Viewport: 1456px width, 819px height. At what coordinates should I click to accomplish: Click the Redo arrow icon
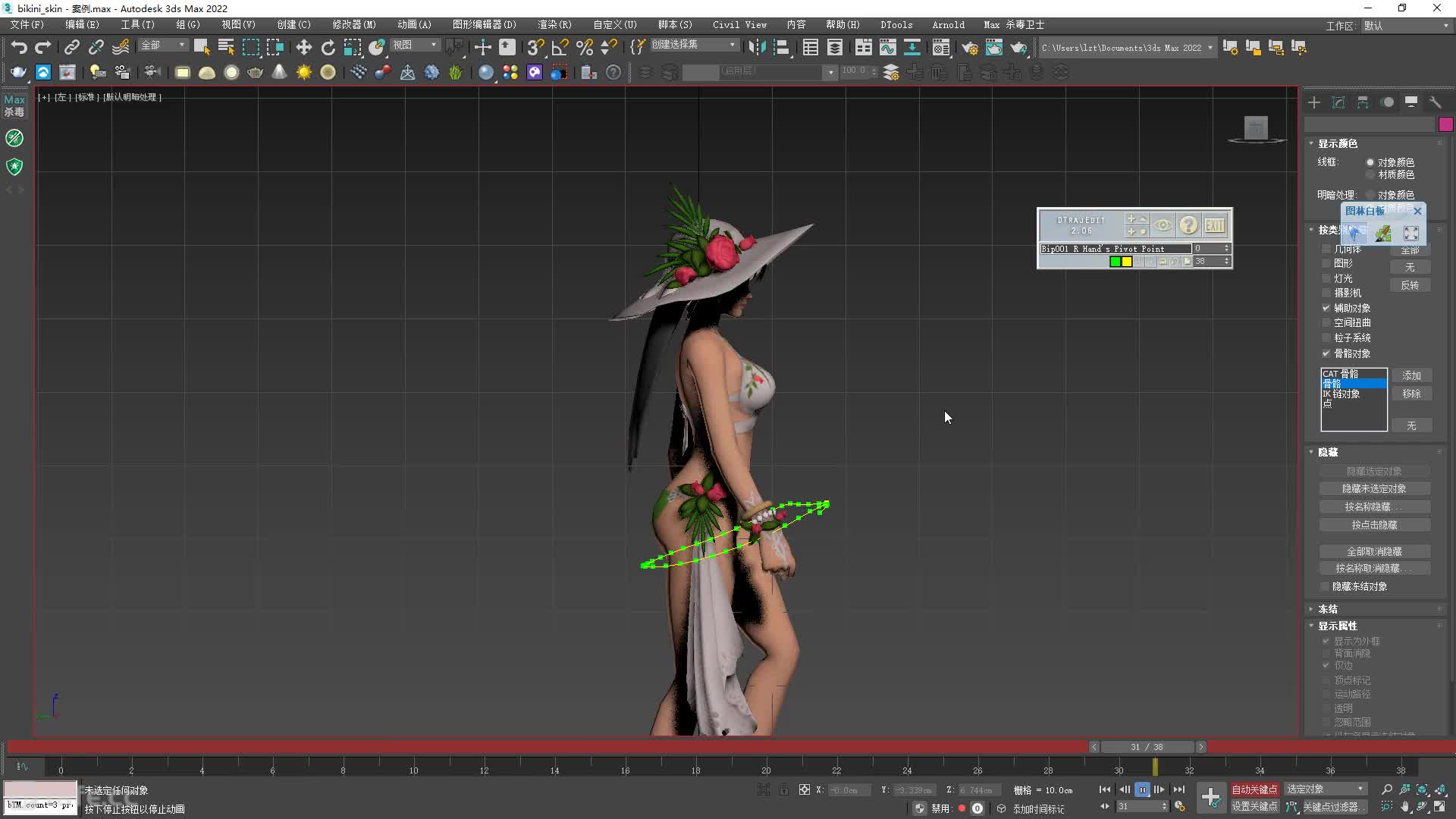(43, 47)
